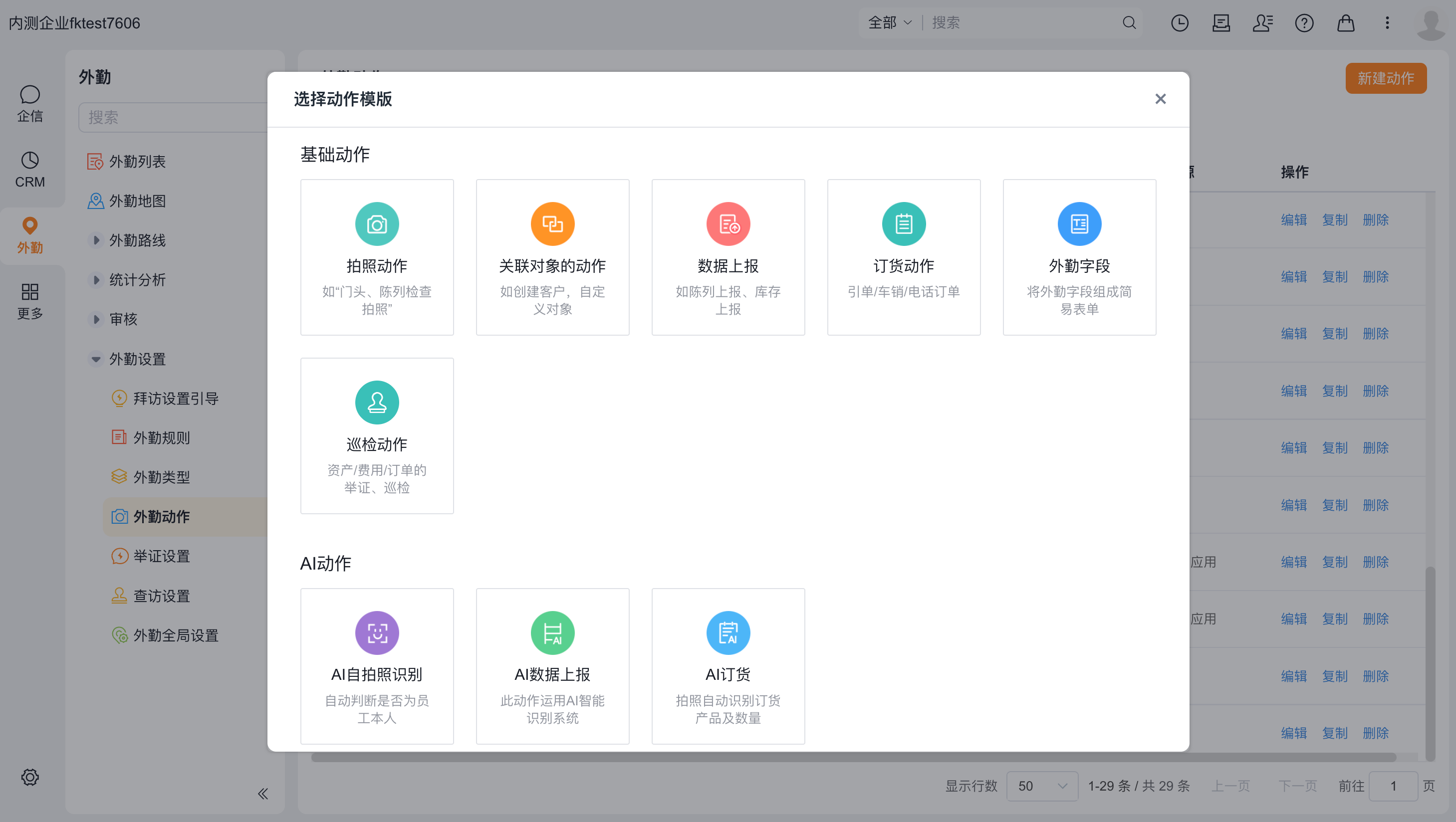1456x822 pixels.
Task: Close the 选择动作模版 dialog
Action: pyautogui.click(x=1161, y=99)
